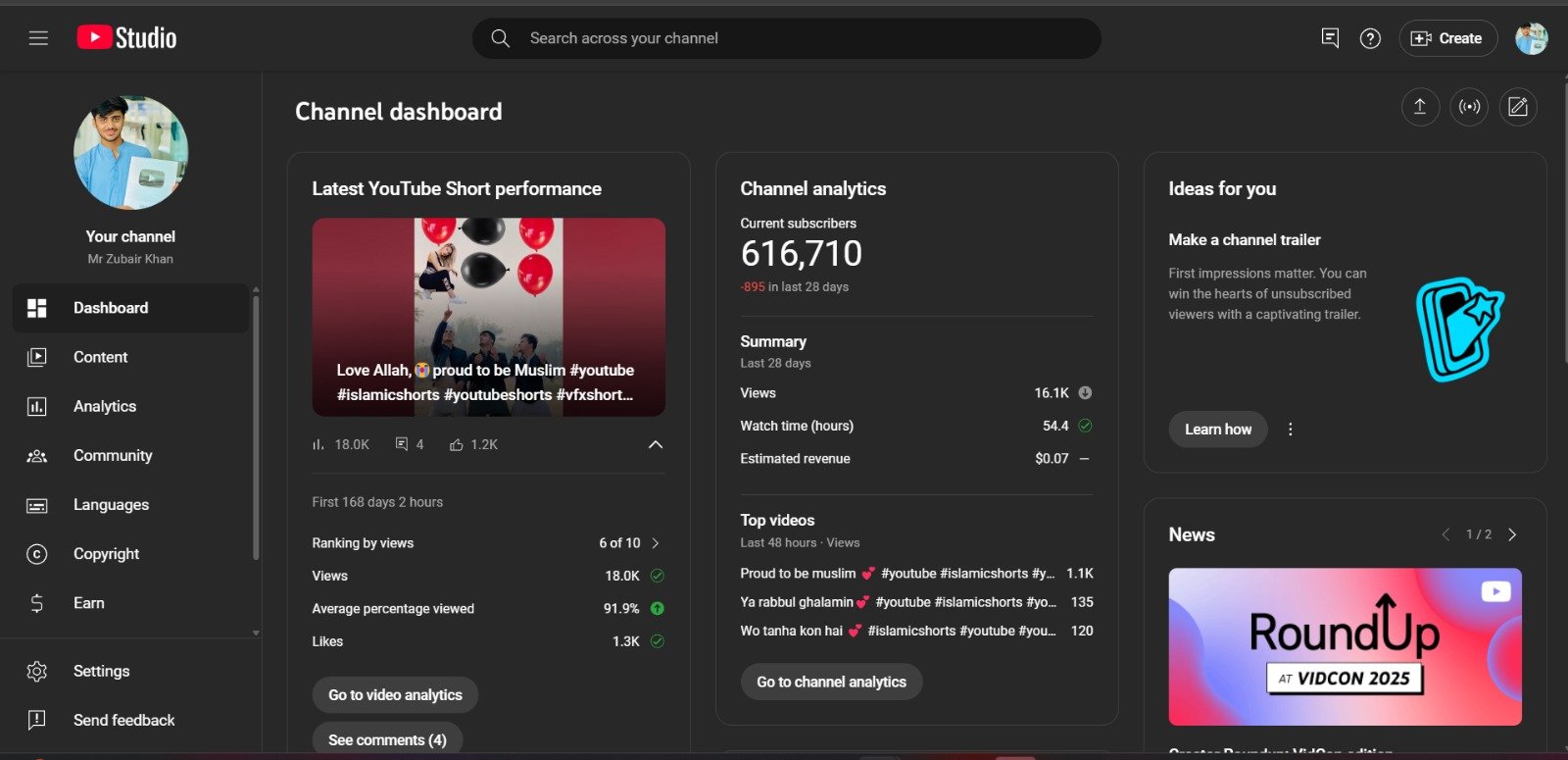Expand Ranking by views chevron arrow

pyautogui.click(x=656, y=542)
